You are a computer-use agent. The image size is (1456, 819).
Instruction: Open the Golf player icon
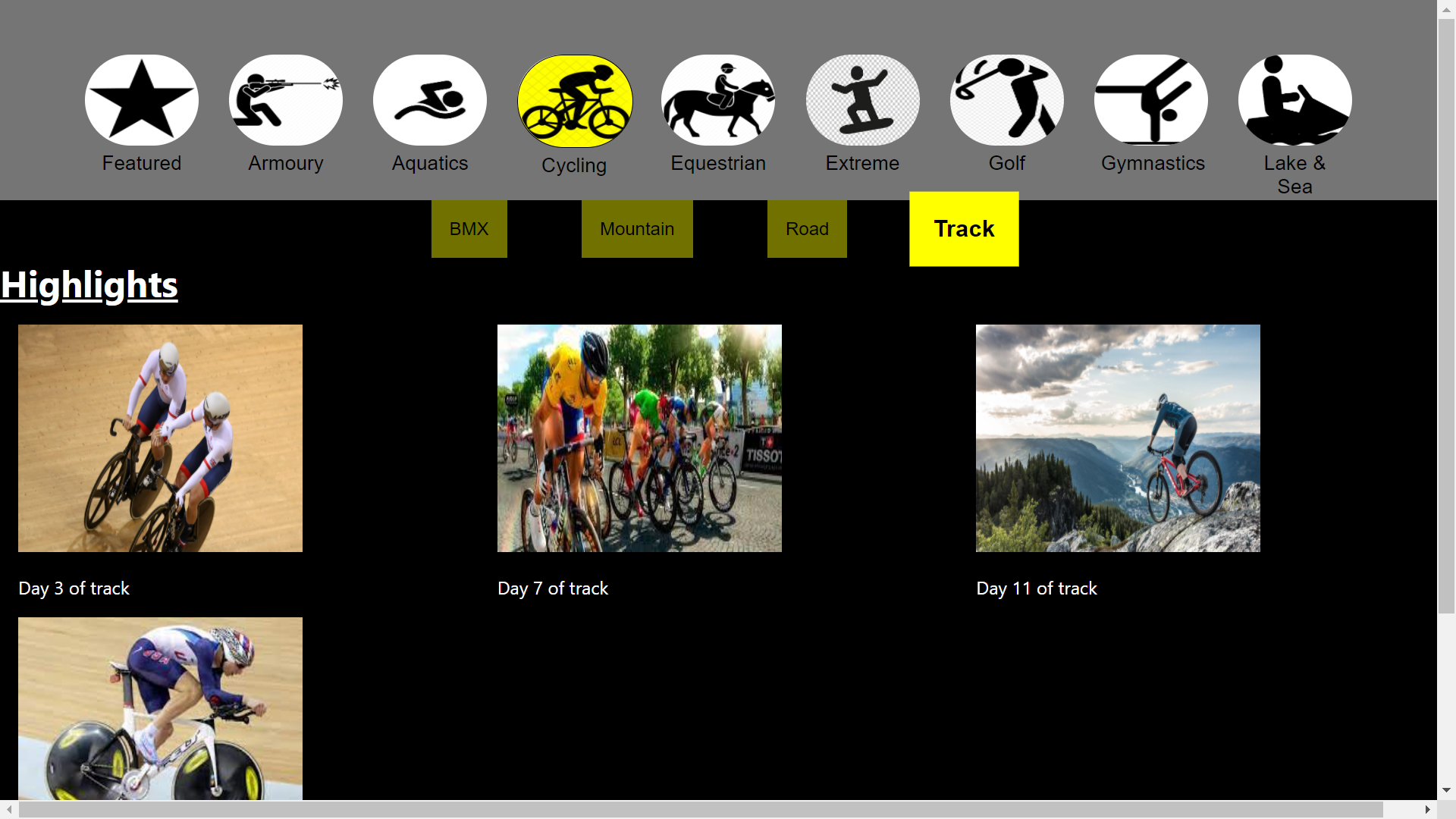[1007, 100]
